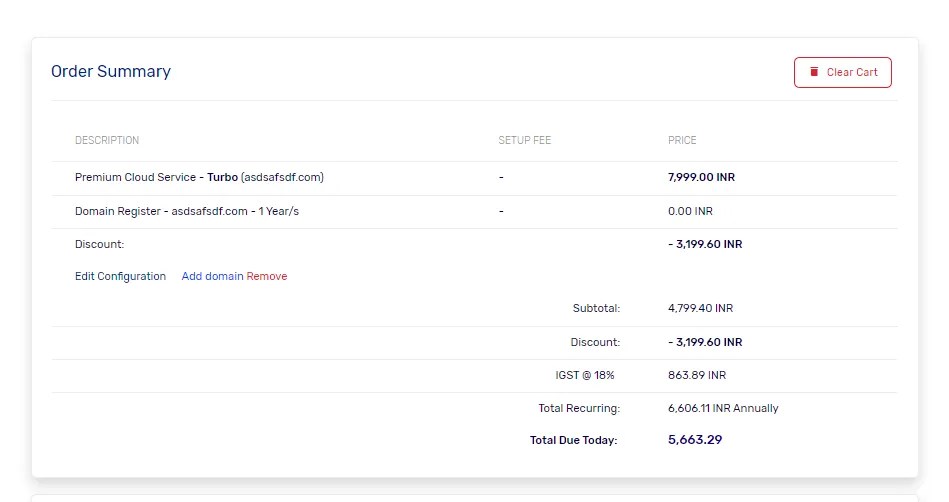Image resolution: width=949 pixels, height=502 pixels.
Task: Select the Premium Cloud Service - Turbo row text
Action: pyautogui.click(x=199, y=177)
